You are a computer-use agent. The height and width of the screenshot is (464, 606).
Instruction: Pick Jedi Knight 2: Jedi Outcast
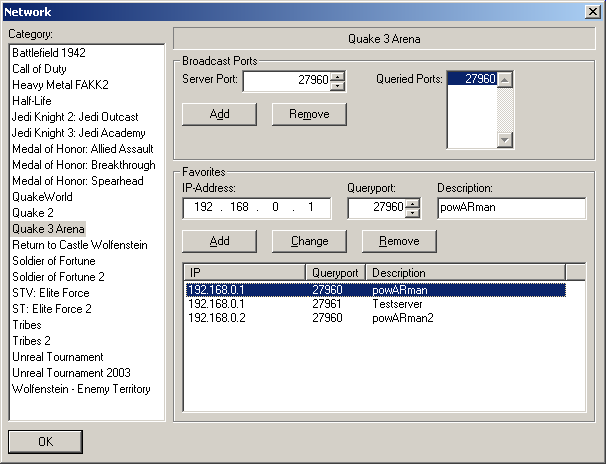click(75, 117)
